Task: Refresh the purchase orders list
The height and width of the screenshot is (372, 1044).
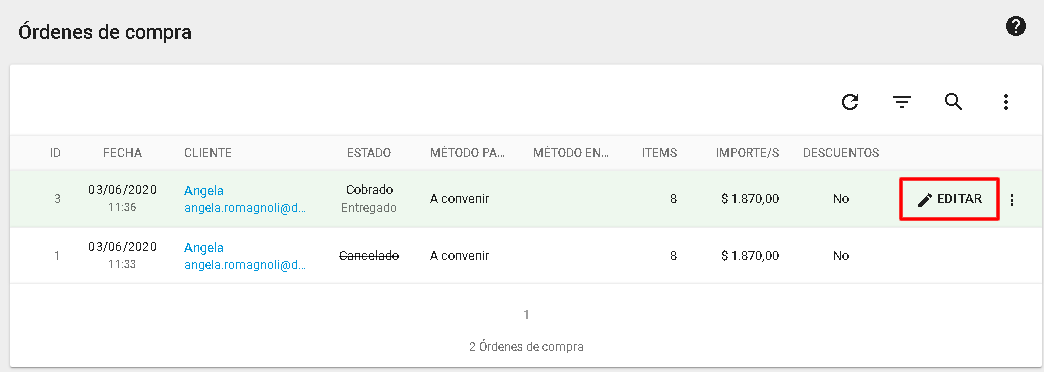Action: tap(850, 102)
